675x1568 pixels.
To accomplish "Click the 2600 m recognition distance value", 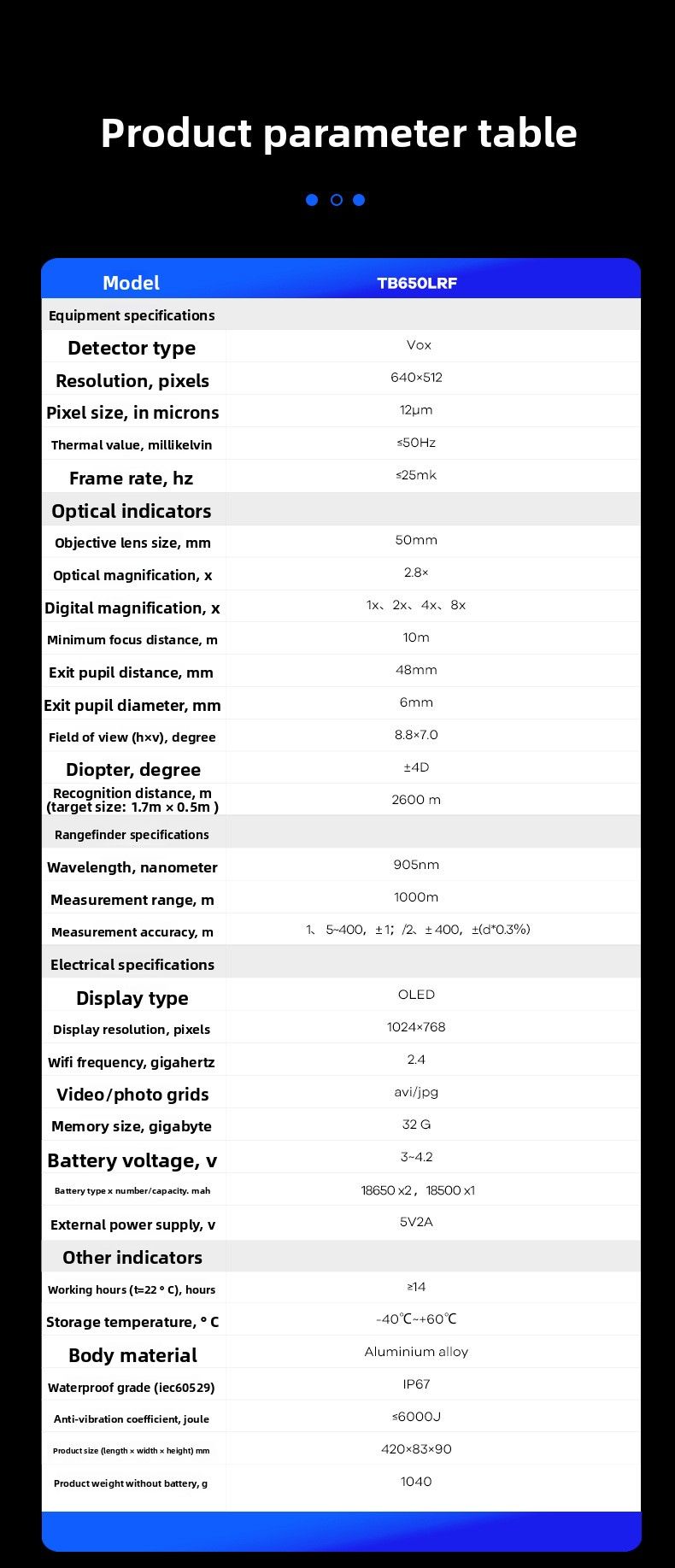I will [416, 800].
